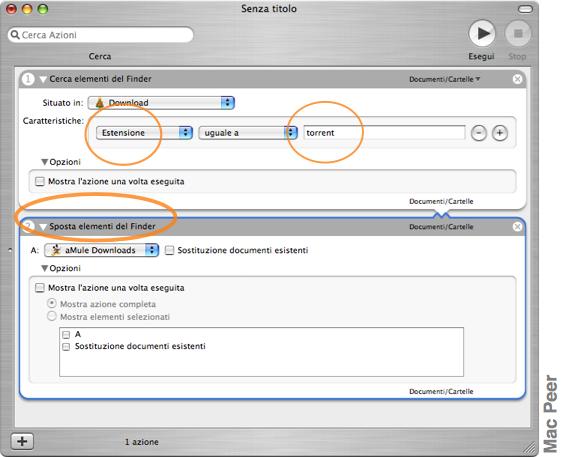
Task: Delete the Sposta elementi del Finder action
Action: tap(517, 227)
